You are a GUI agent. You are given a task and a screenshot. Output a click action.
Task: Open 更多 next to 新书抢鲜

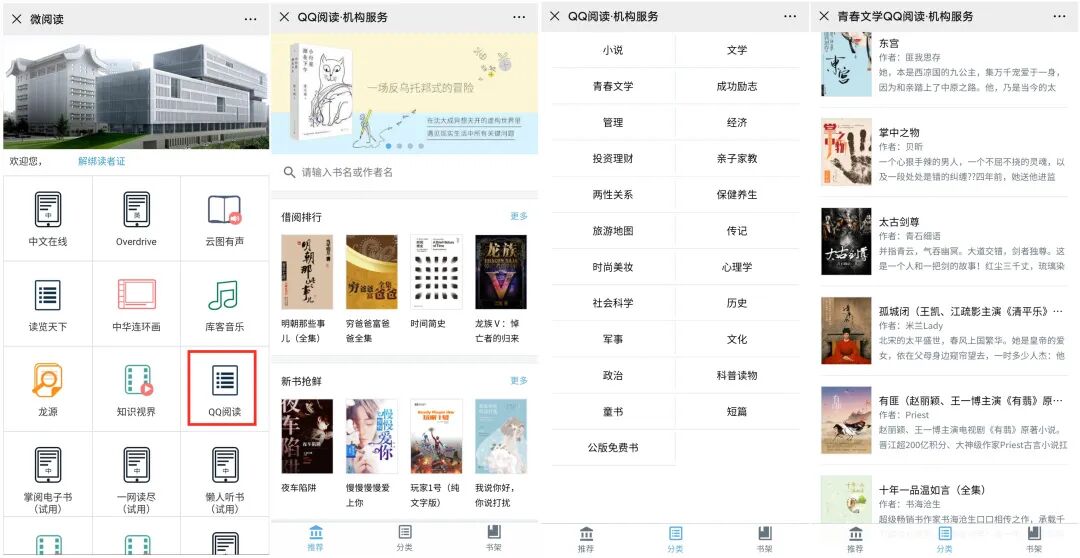pyautogui.click(x=519, y=380)
